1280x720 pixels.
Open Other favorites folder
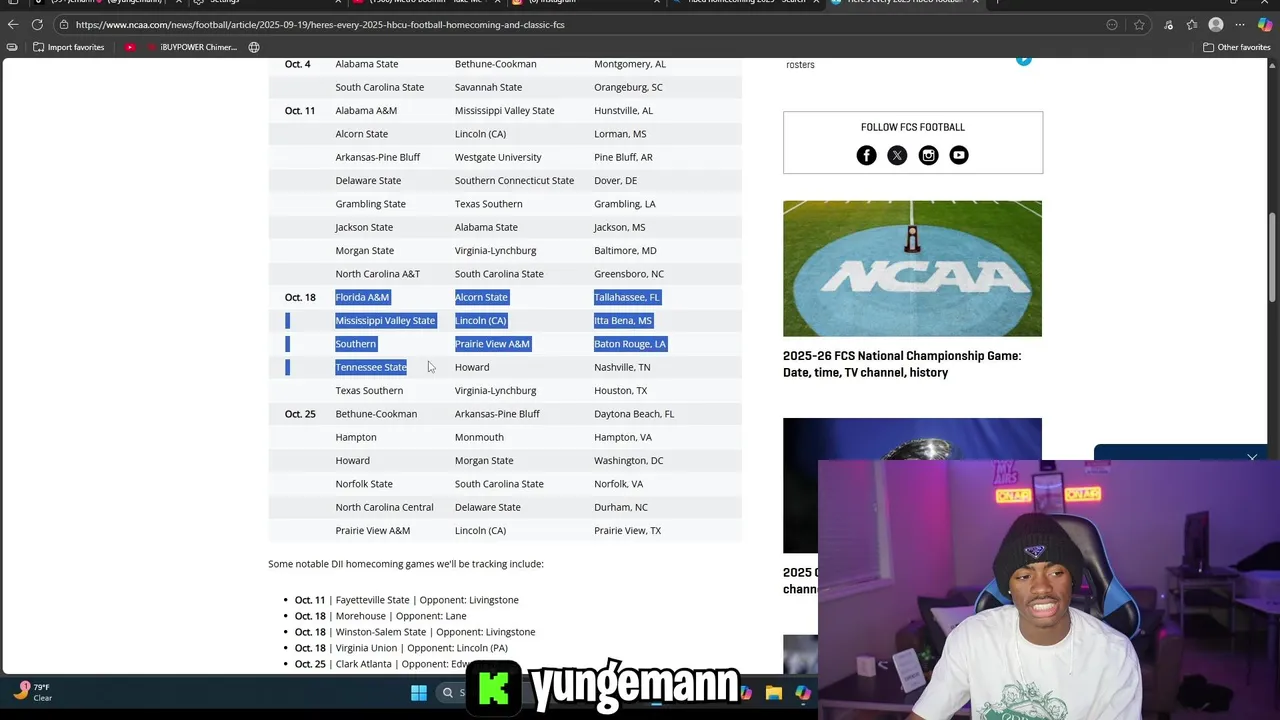(x=1237, y=47)
